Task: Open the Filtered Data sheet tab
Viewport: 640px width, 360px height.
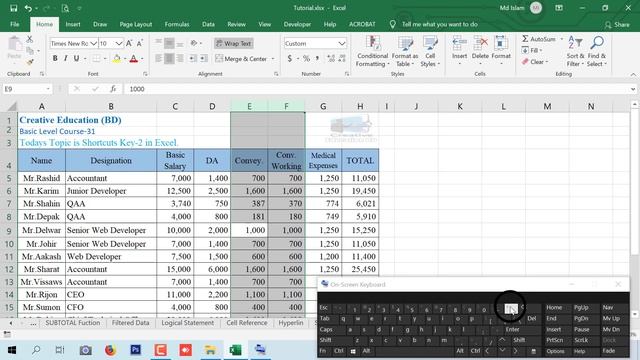Action: pyautogui.click(x=131, y=323)
